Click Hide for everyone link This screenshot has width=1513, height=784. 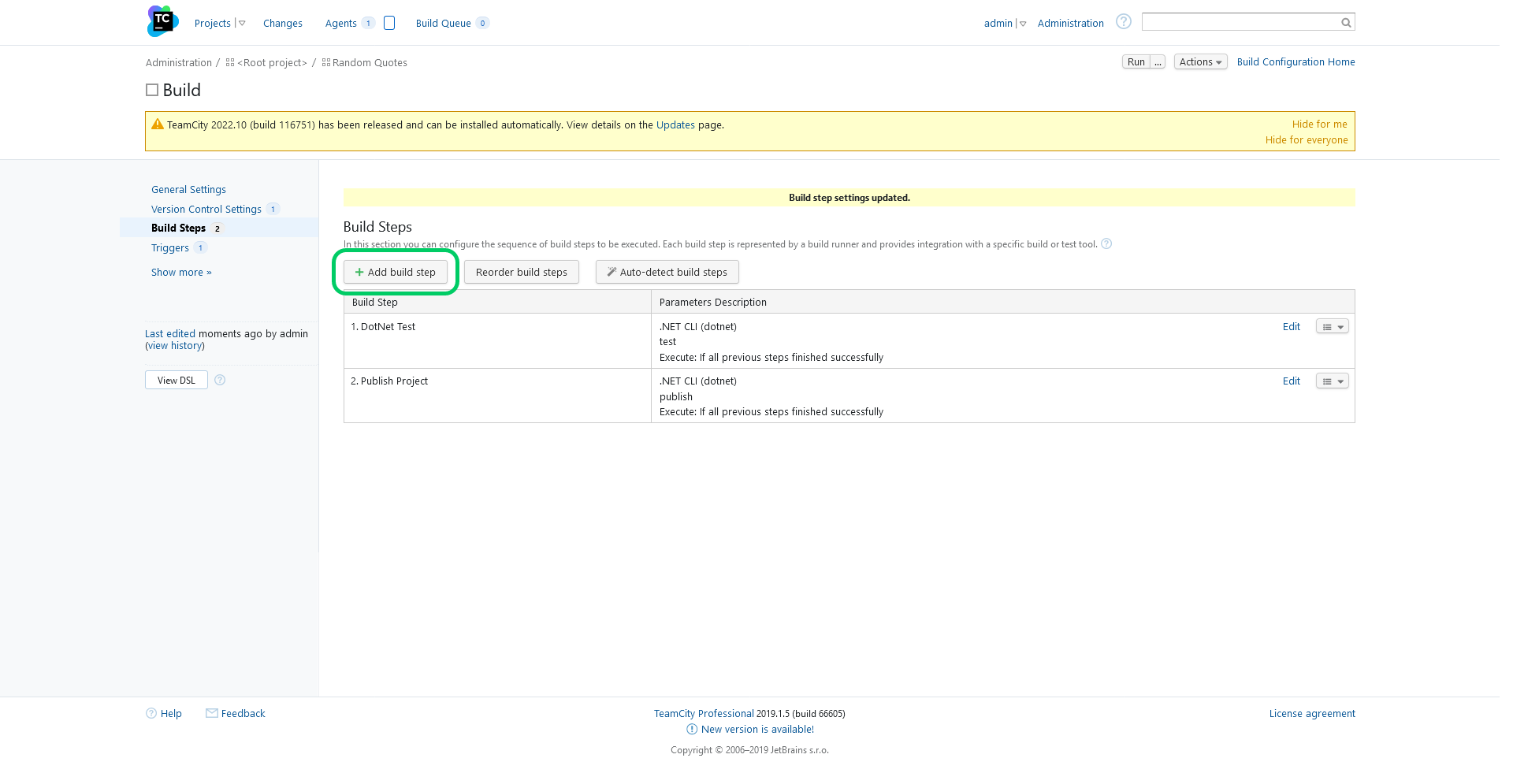[1307, 140]
